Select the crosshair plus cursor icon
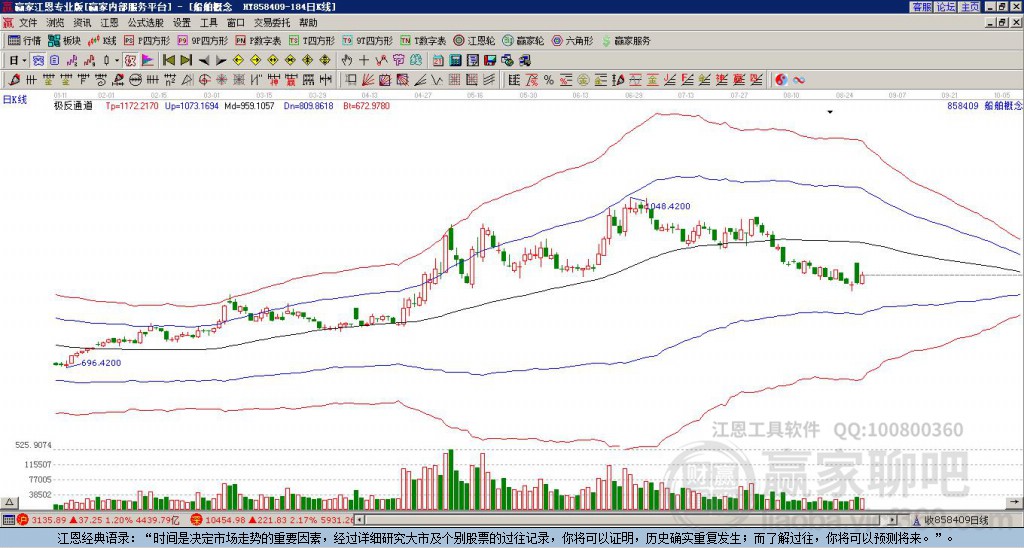 click(x=364, y=61)
